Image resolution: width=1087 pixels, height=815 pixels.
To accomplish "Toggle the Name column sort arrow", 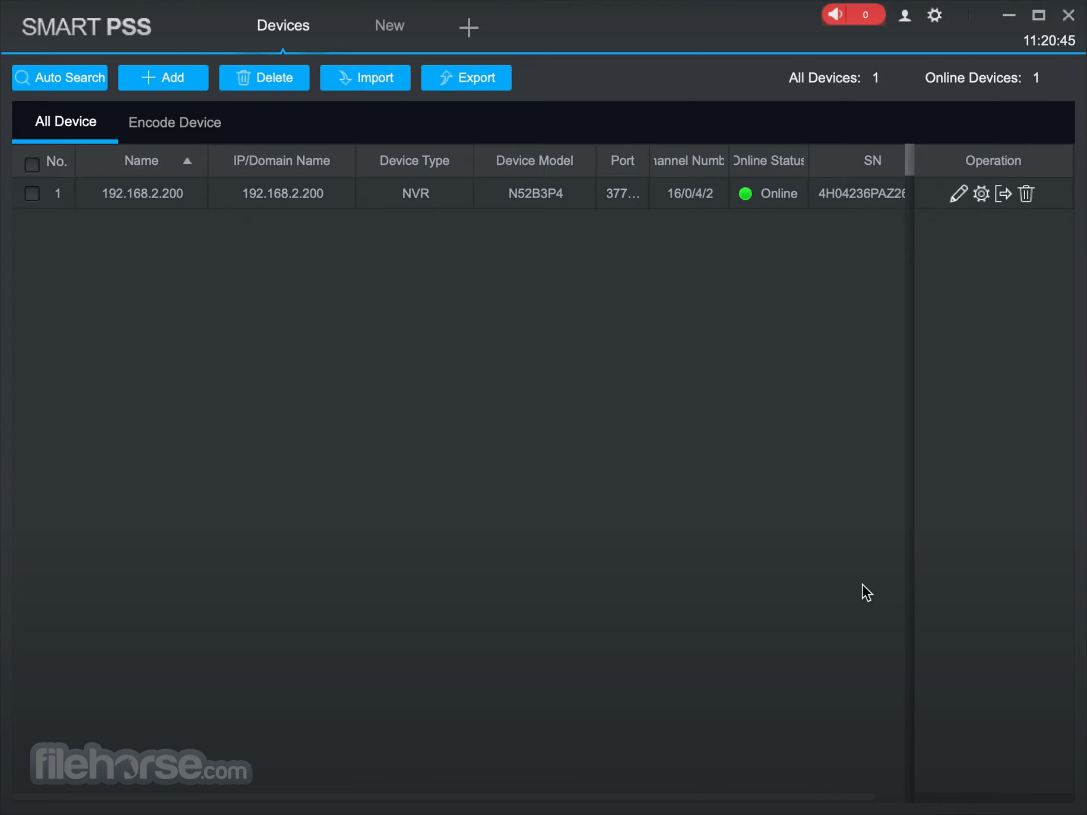I will coord(187,161).
